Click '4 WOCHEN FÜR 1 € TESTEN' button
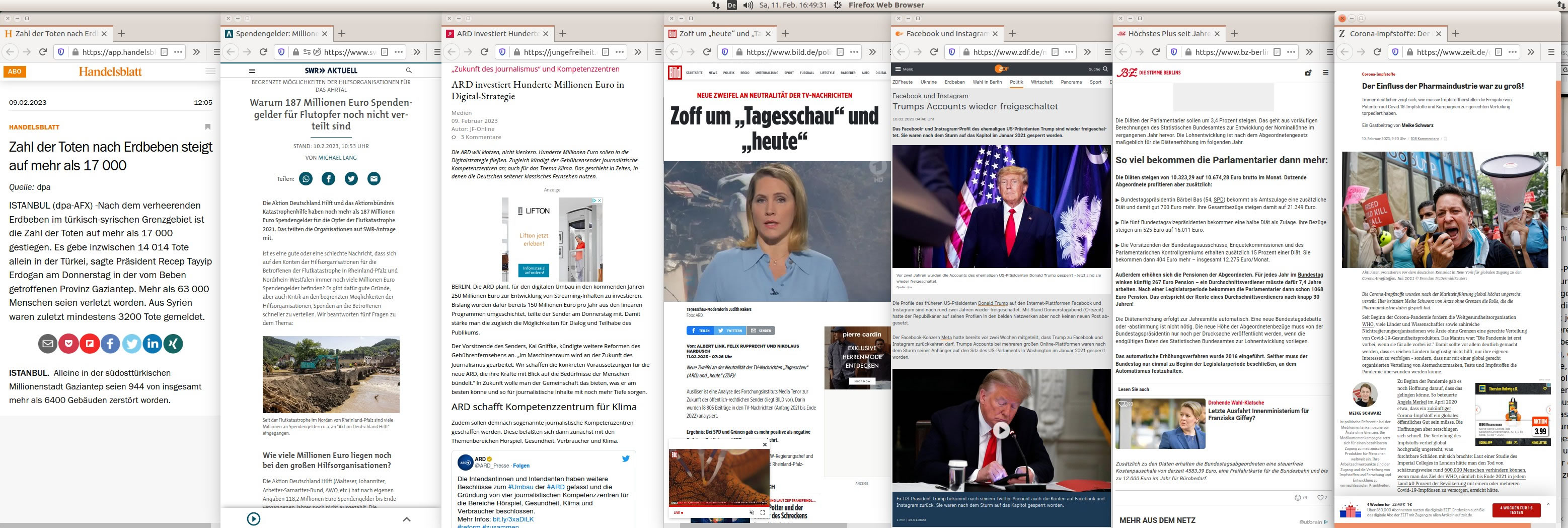 pos(1516,510)
